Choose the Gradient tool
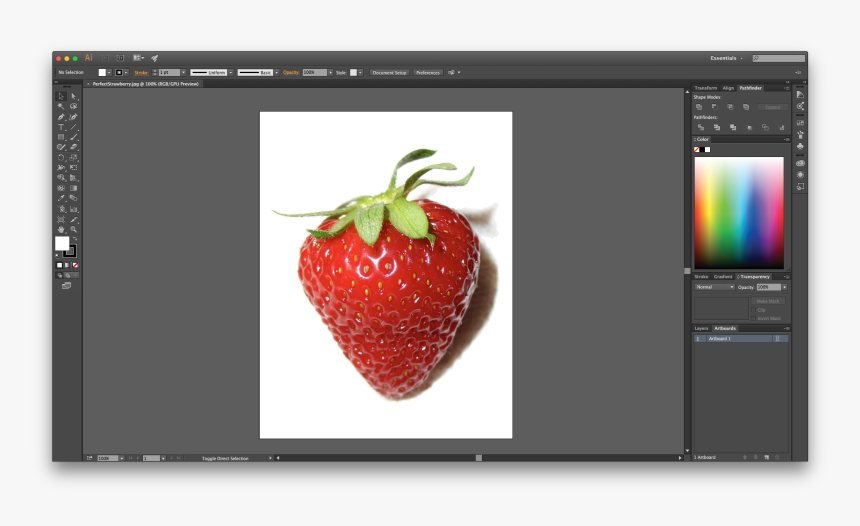The image size is (860, 526). (73, 188)
